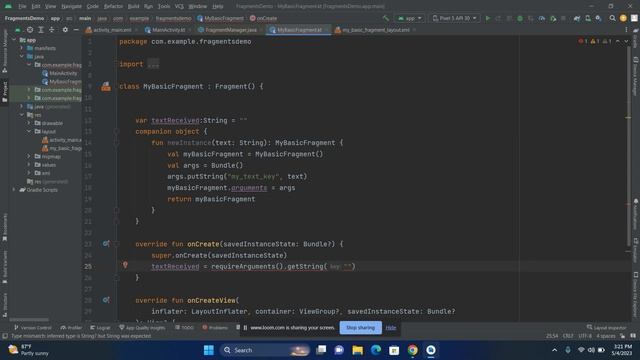Click Stop sharing button
This screenshot has width=640, height=360.
point(360,327)
